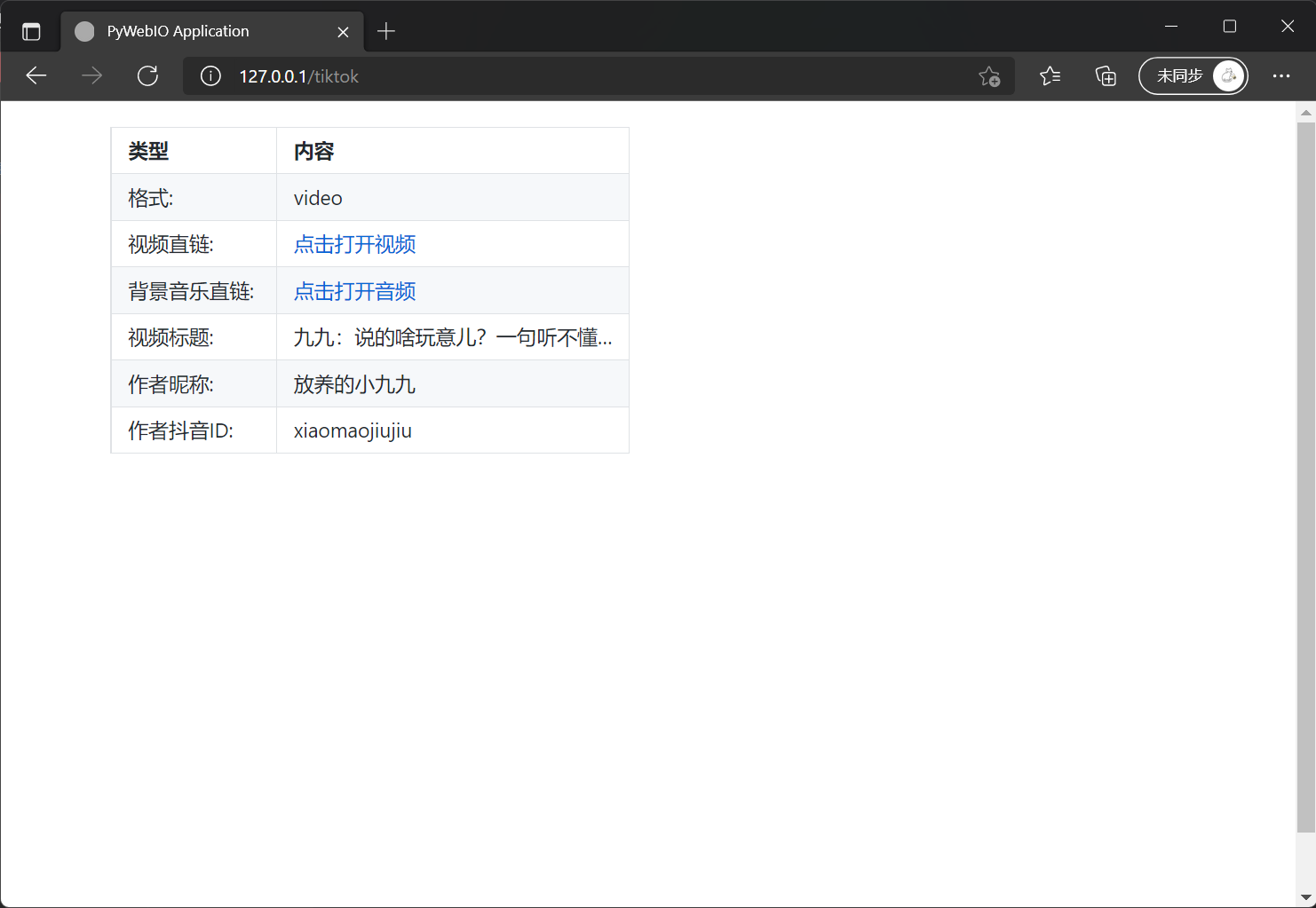This screenshot has height=908, width=1316.
Task: Click the 点击打开视频 link
Action: pos(354,244)
